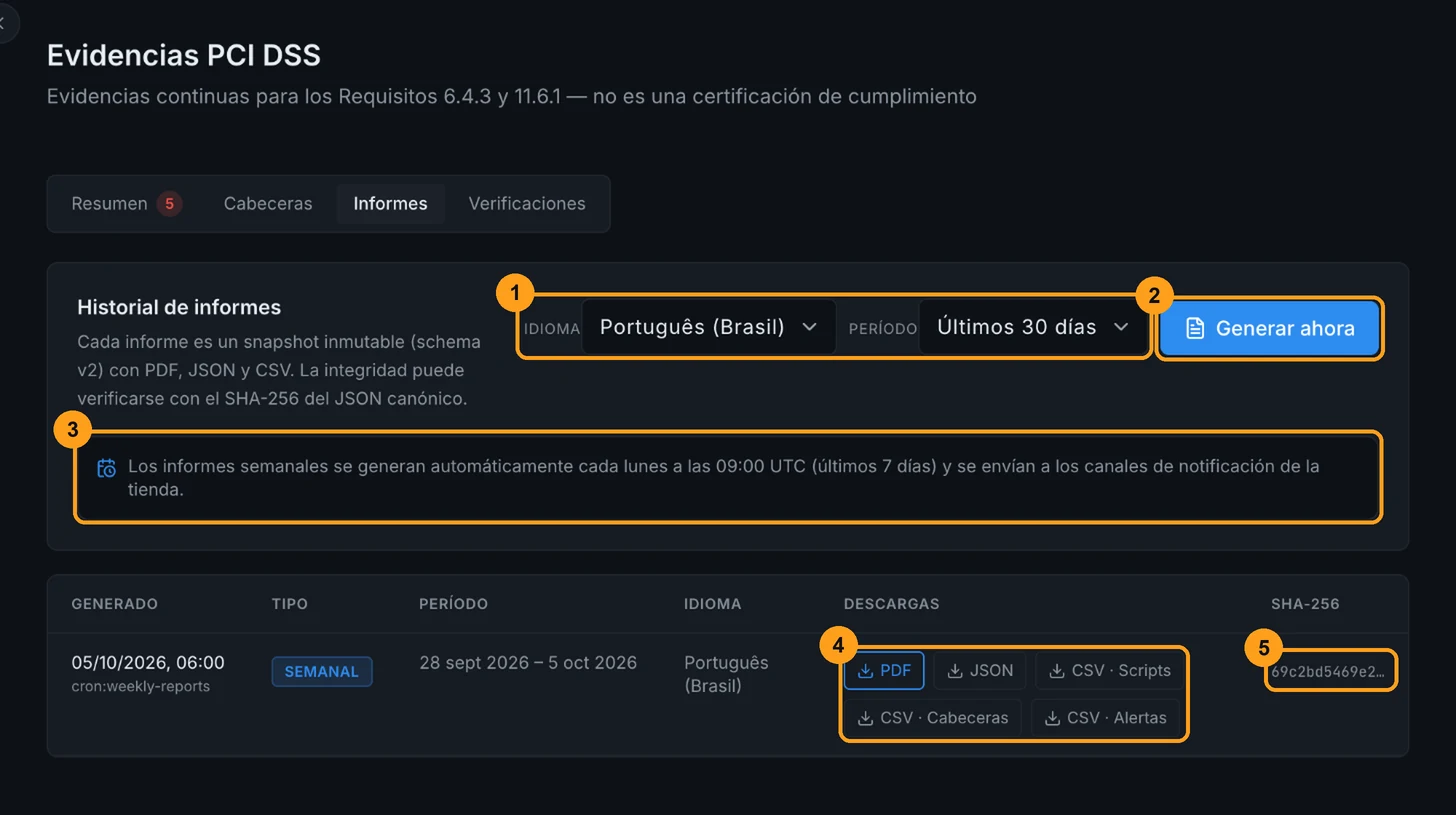Screen dimensions: 1456x815
Task: Download the PDF report
Action: click(x=884, y=671)
